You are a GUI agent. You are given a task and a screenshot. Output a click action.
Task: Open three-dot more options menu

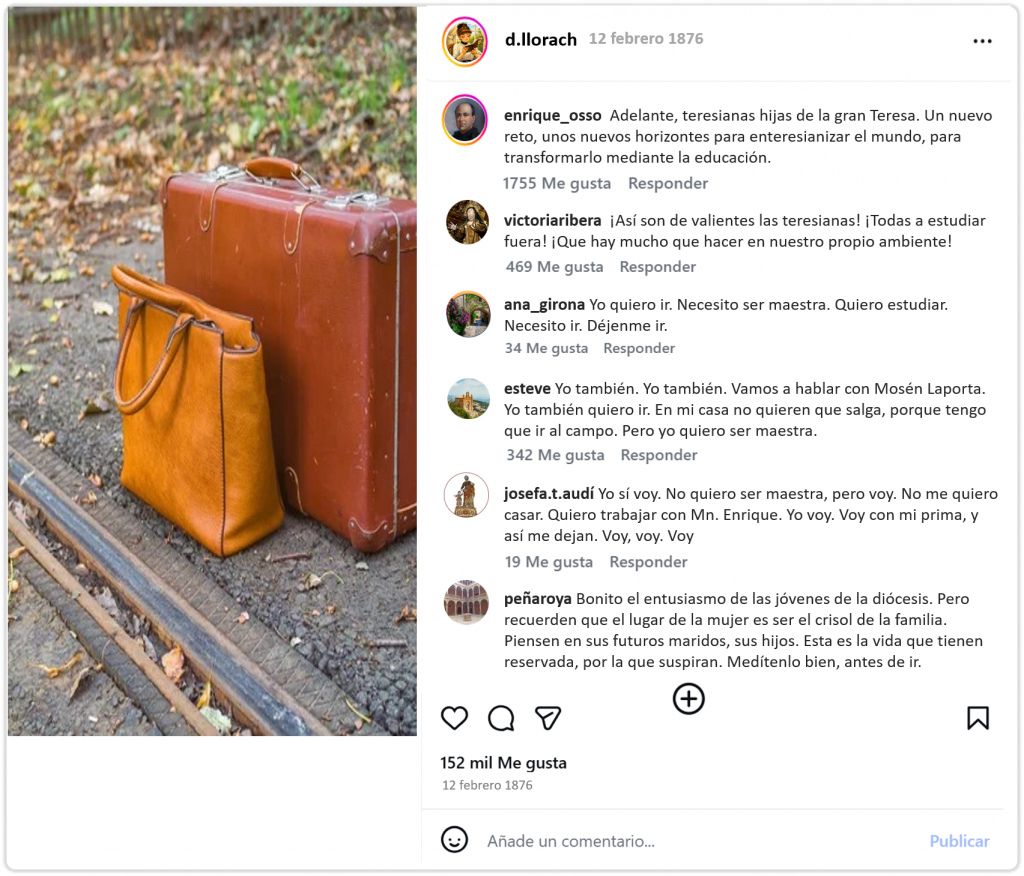[x=982, y=41]
